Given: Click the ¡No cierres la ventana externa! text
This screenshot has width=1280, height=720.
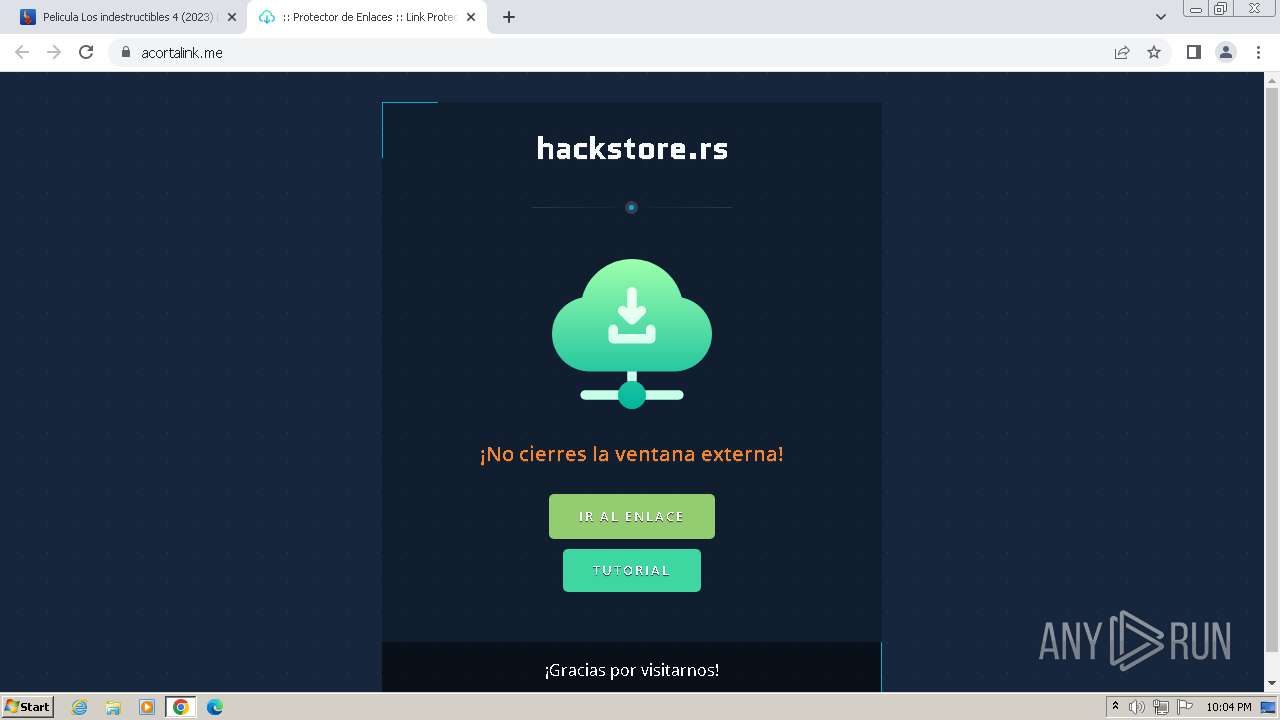Looking at the screenshot, I should [632, 454].
